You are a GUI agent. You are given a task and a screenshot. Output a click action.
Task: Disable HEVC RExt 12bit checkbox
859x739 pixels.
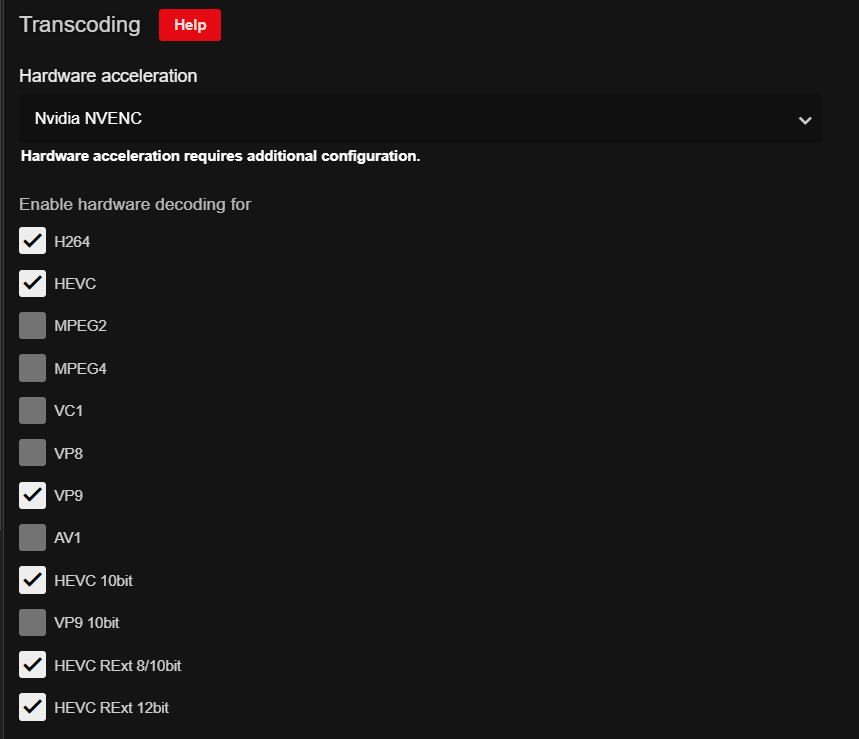click(33, 707)
